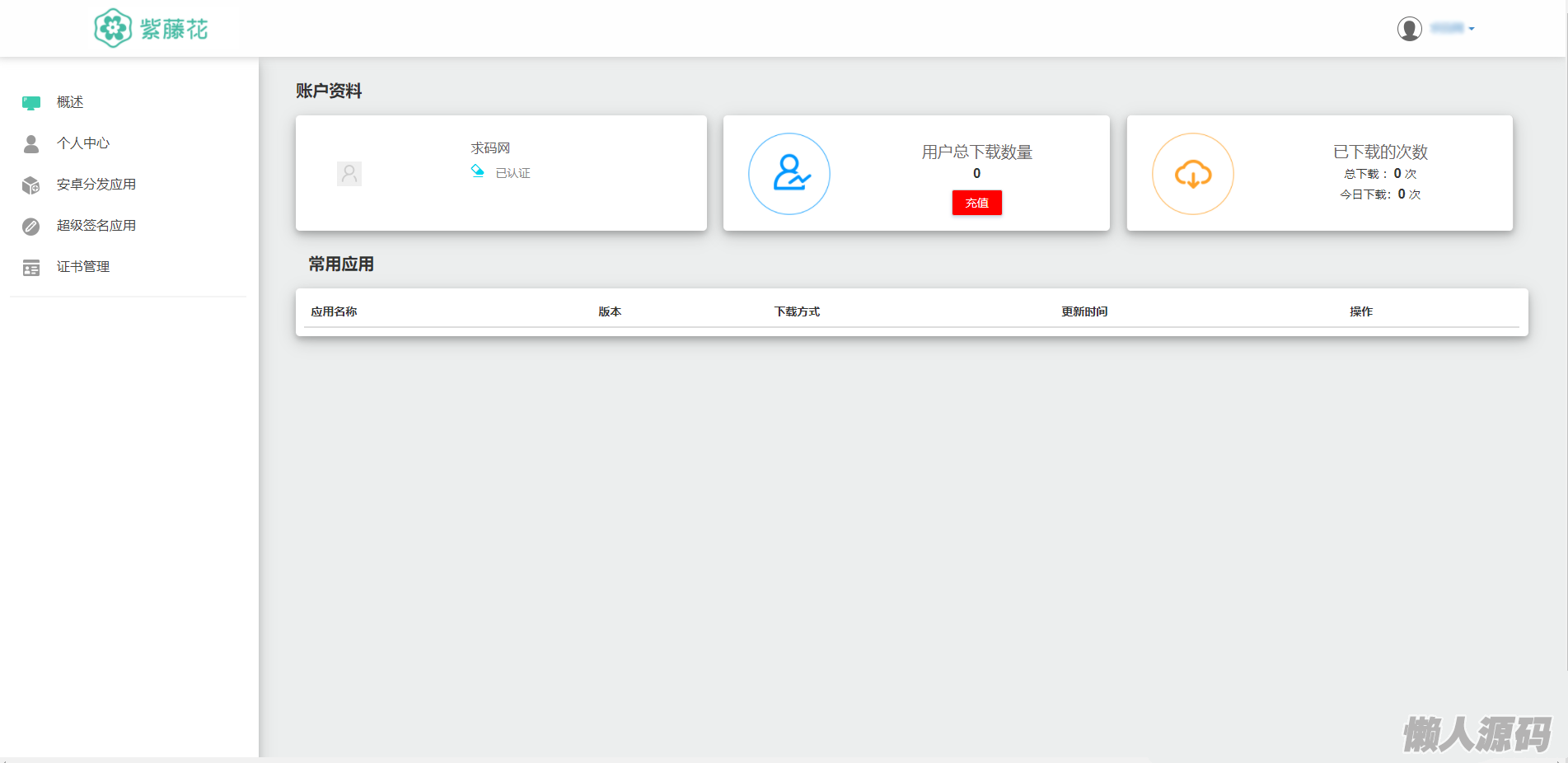
Task: Click the 概述 monitor icon in sidebar
Action: pyautogui.click(x=31, y=103)
